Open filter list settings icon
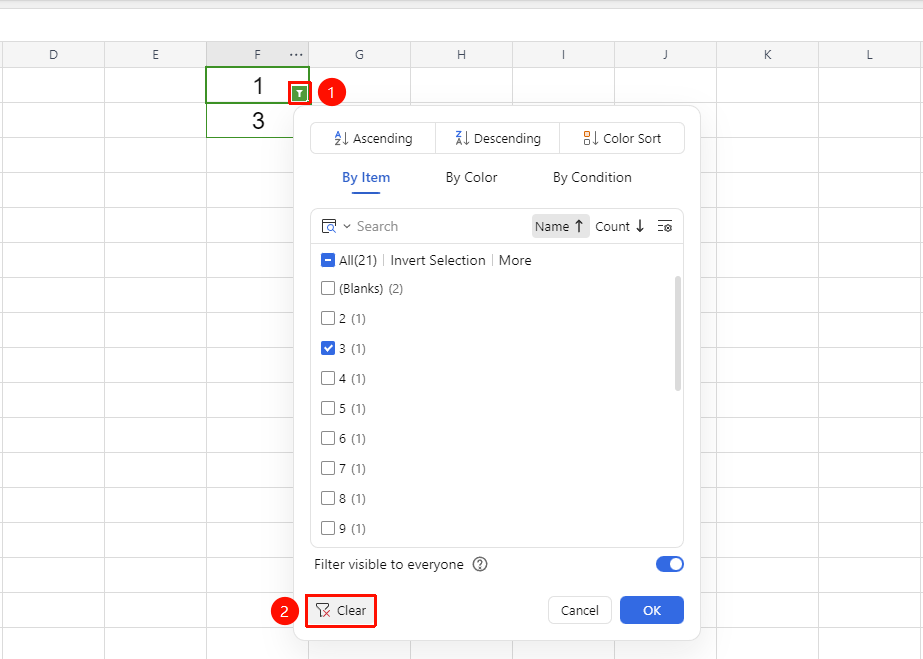 point(665,227)
